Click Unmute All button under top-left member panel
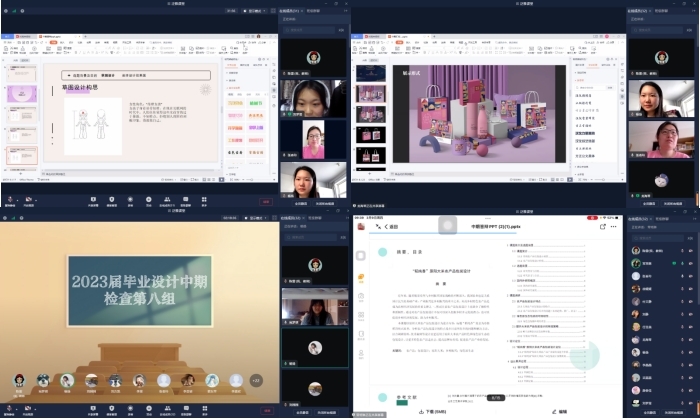This screenshot has height=419, width=700. pos(325,203)
